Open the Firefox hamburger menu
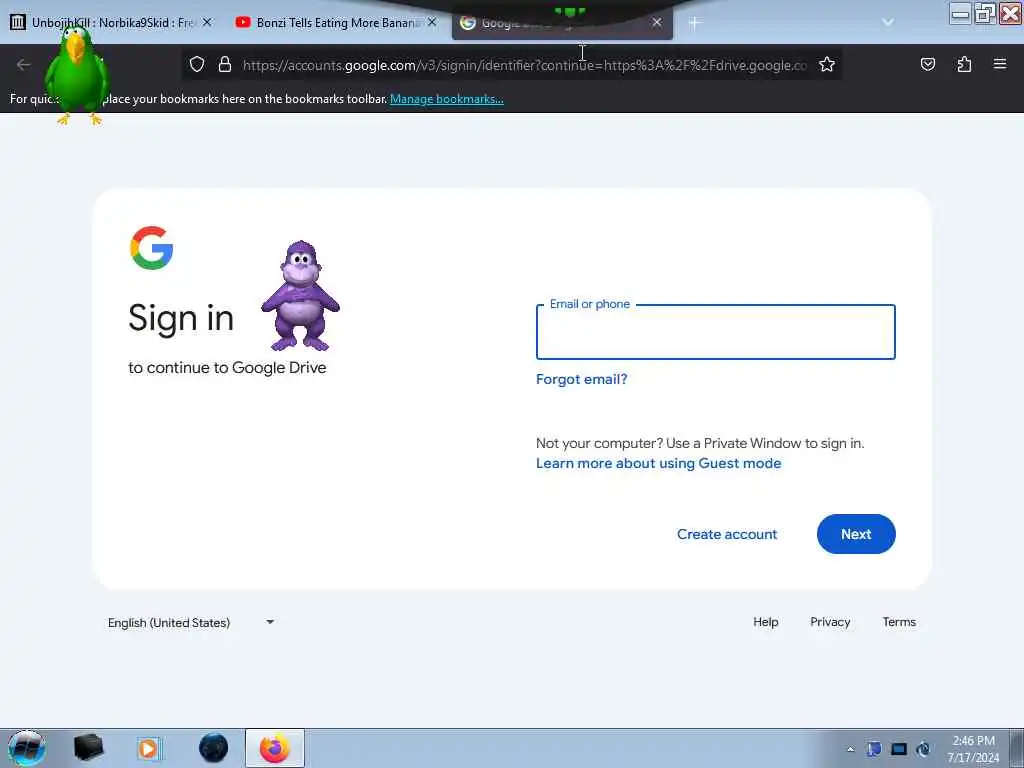 pyautogui.click(x=999, y=65)
